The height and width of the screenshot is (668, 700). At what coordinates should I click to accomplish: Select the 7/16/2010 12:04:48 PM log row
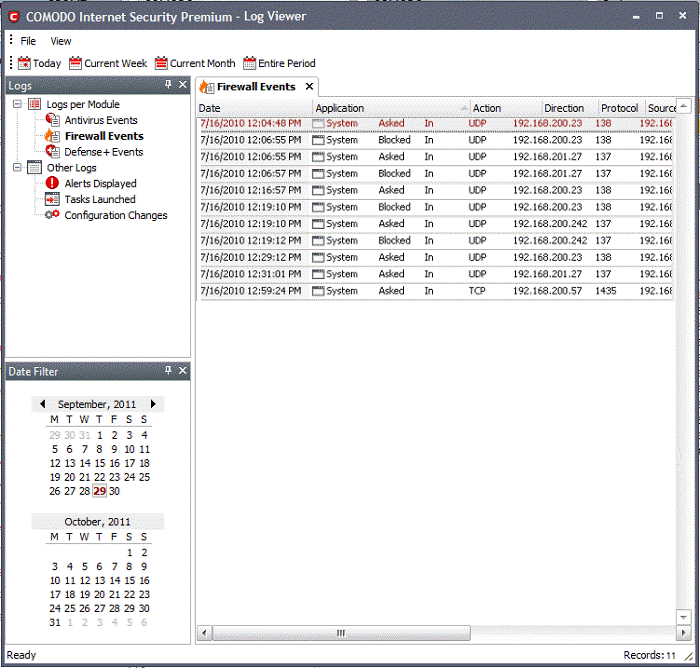436,123
